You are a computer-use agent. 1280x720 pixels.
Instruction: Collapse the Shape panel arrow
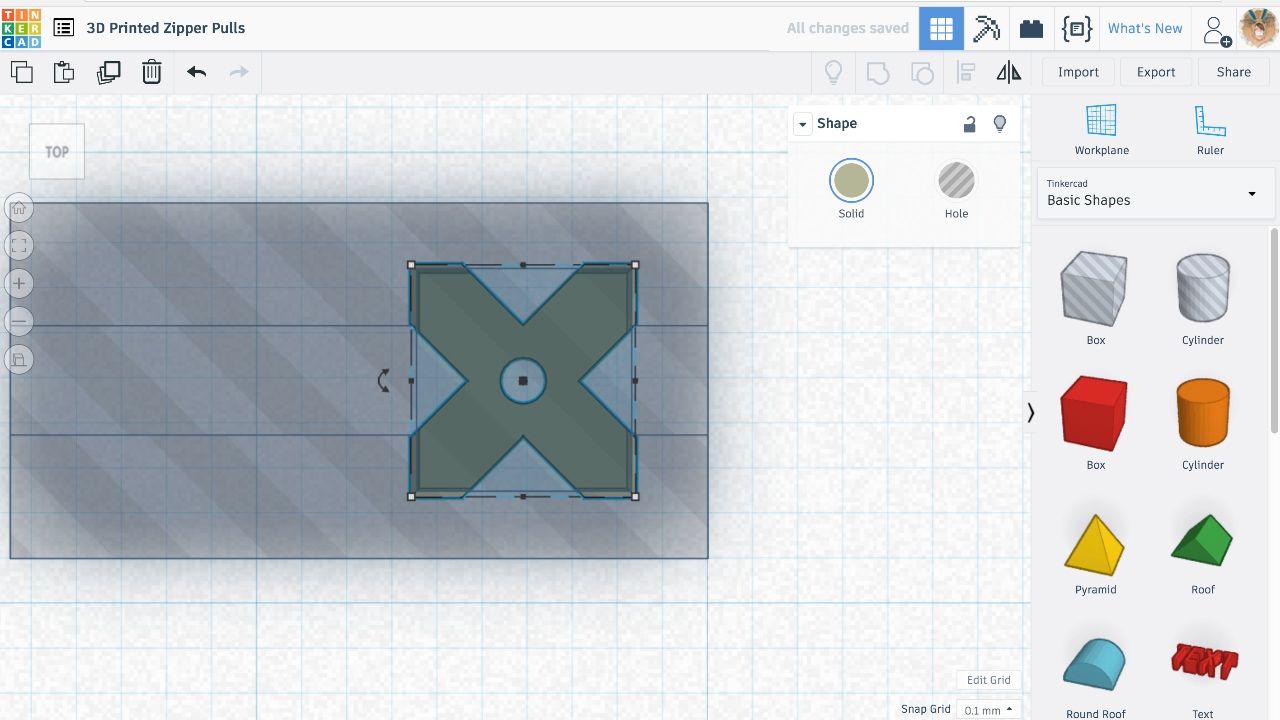(802, 124)
